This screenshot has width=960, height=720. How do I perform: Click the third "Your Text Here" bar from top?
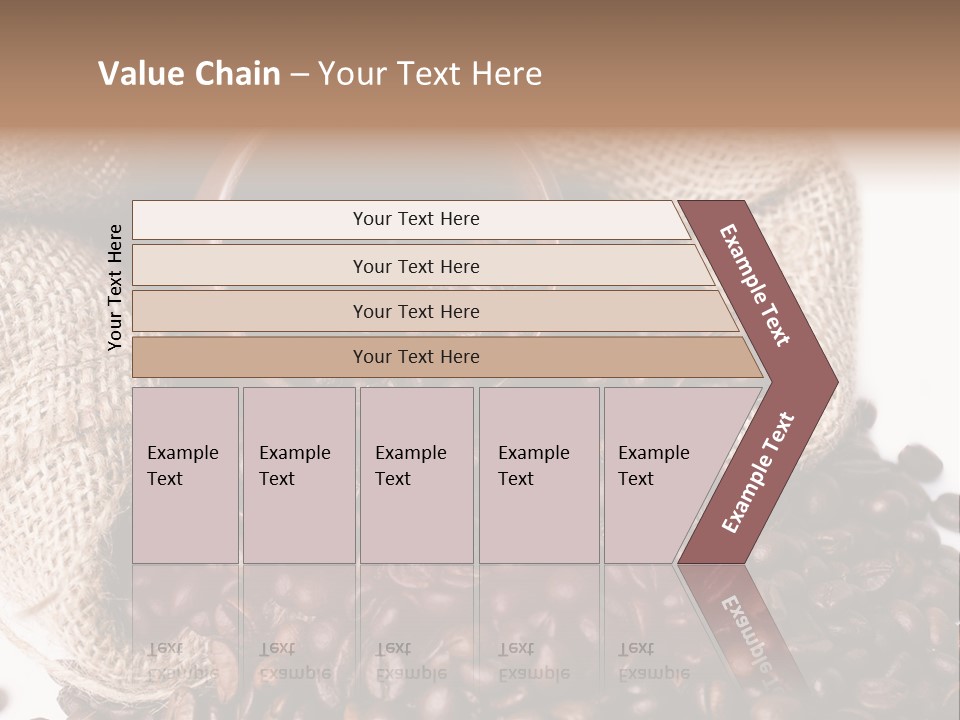pos(415,311)
